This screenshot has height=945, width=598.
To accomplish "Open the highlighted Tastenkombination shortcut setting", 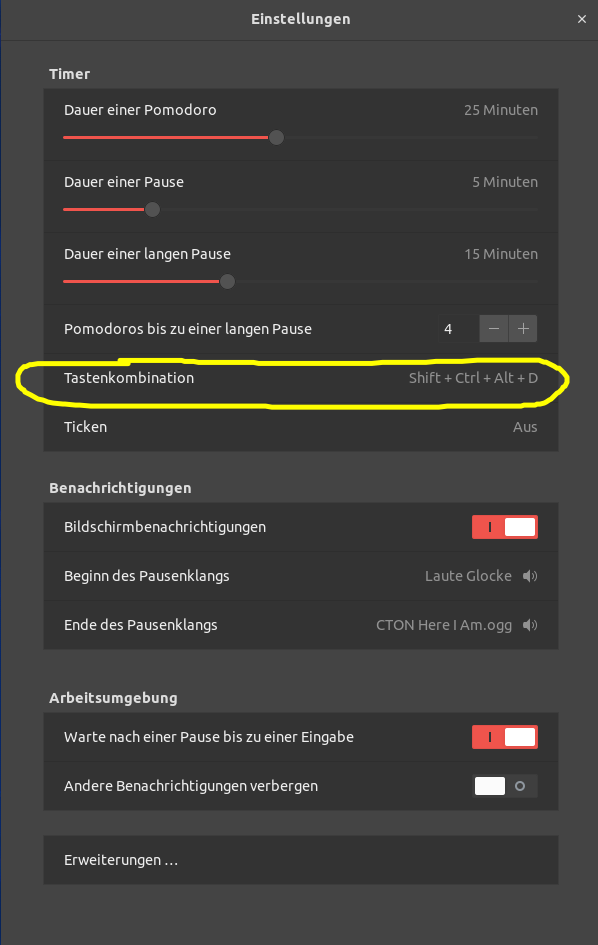I will click(x=300, y=378).
